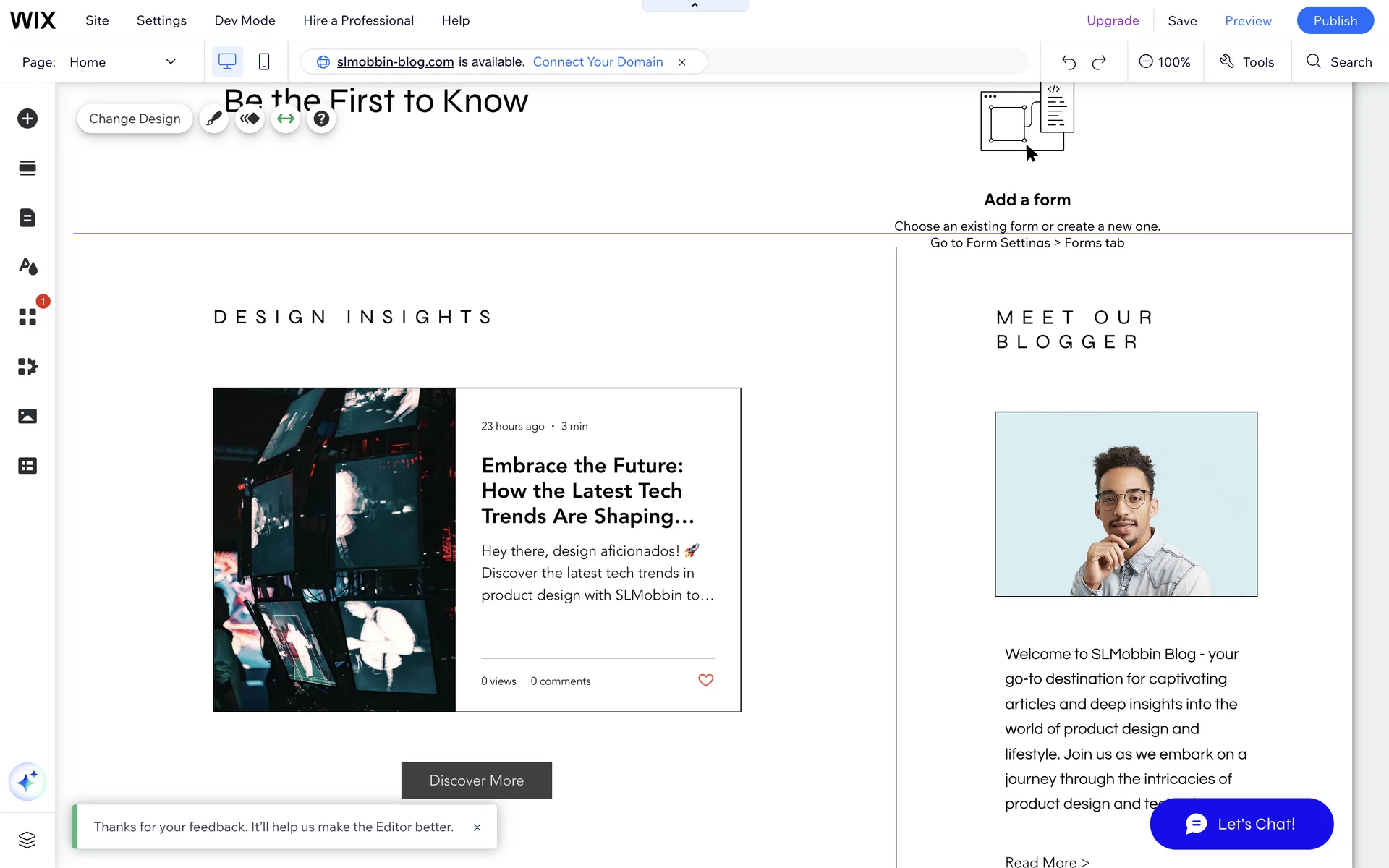
Task: Switch to mobile view
Action: click(264, 62)
